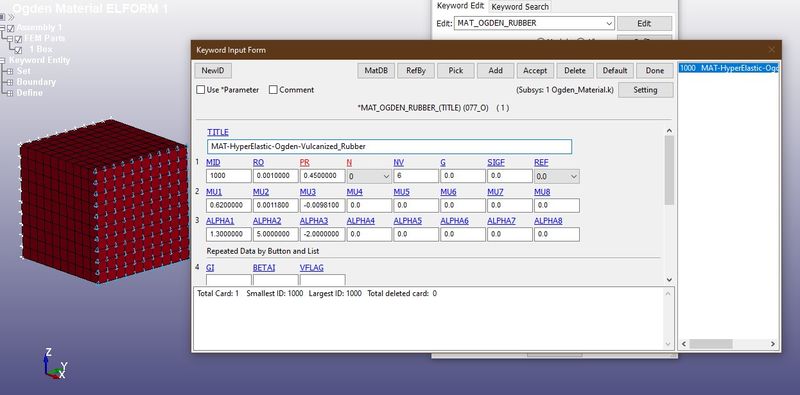The image size is (800, 395).
Task: Open the ALPHA8 label link
Action: coord(548,221)
